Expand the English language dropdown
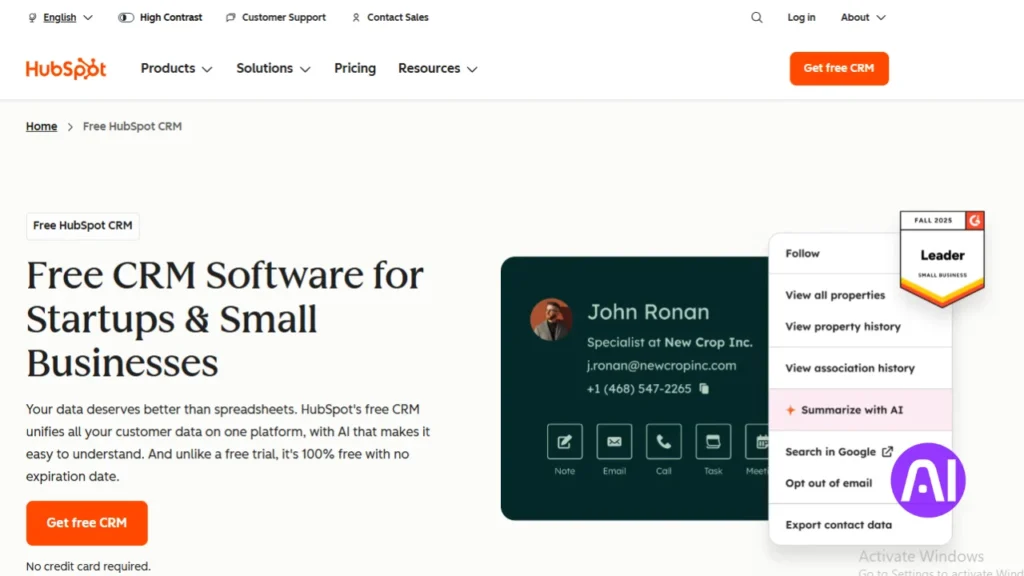1024x576 pixels. click(x=60, y=17)
